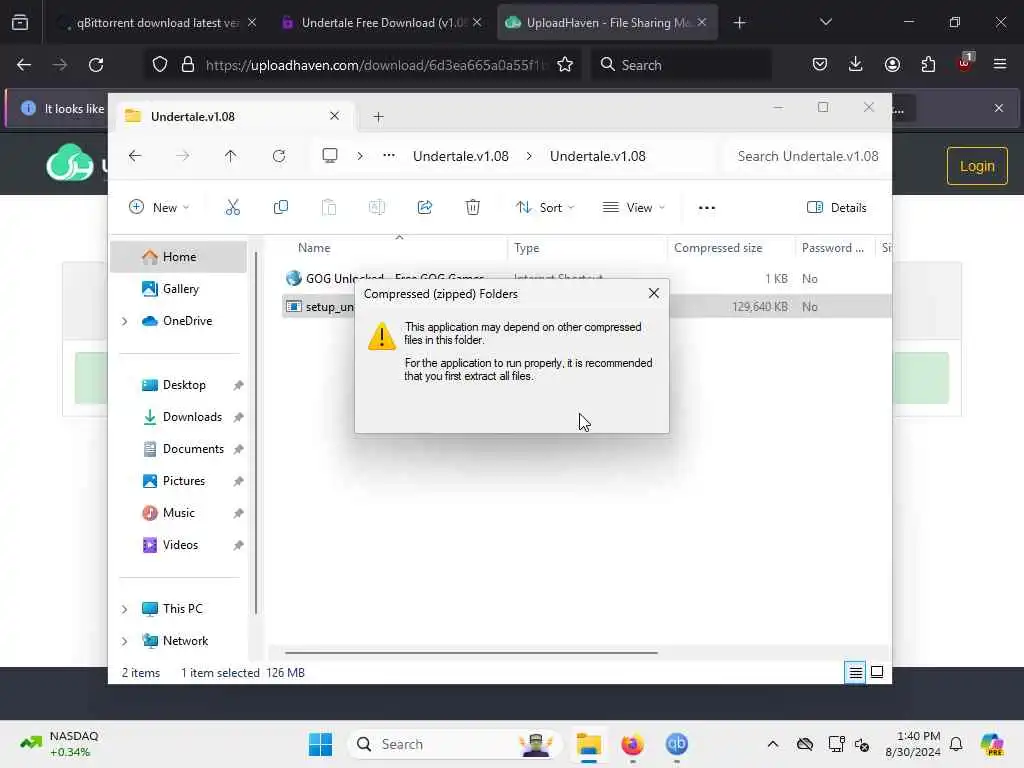Image resolution: width=1024 pixels, height=768 pixels.
Task: Open the Home item in navigation pane
Action: (x=178, y=257)
